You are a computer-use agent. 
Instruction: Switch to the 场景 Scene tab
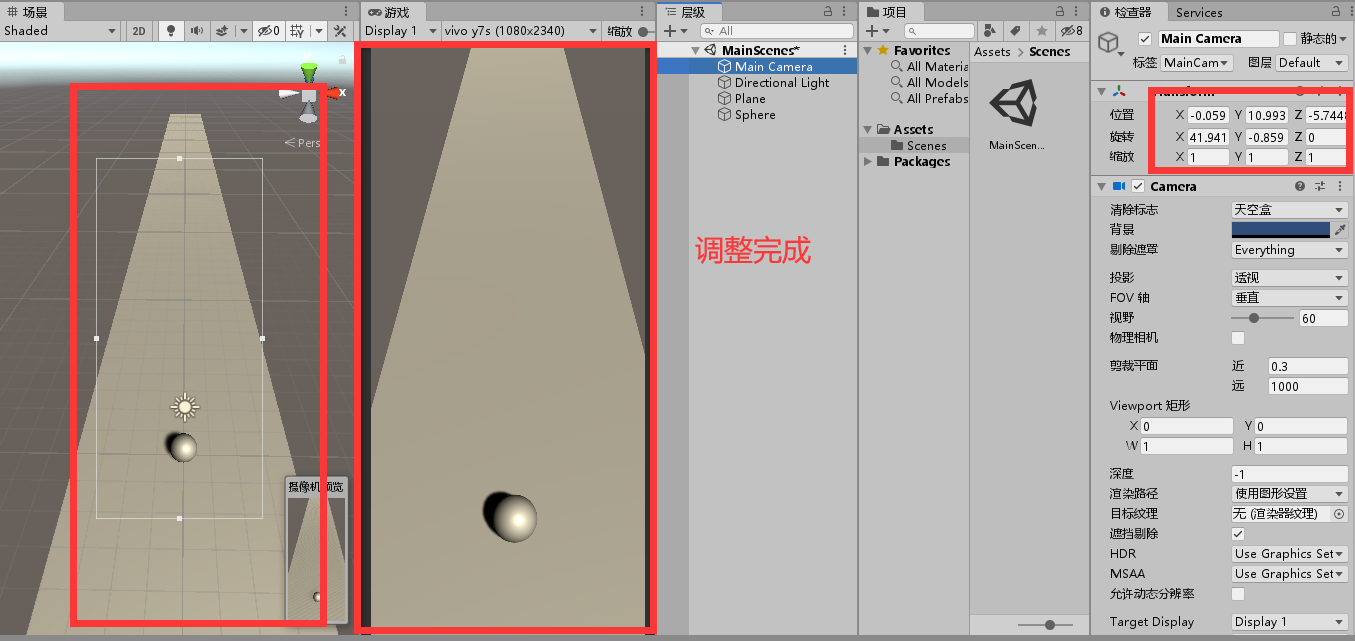coord(30,12)
